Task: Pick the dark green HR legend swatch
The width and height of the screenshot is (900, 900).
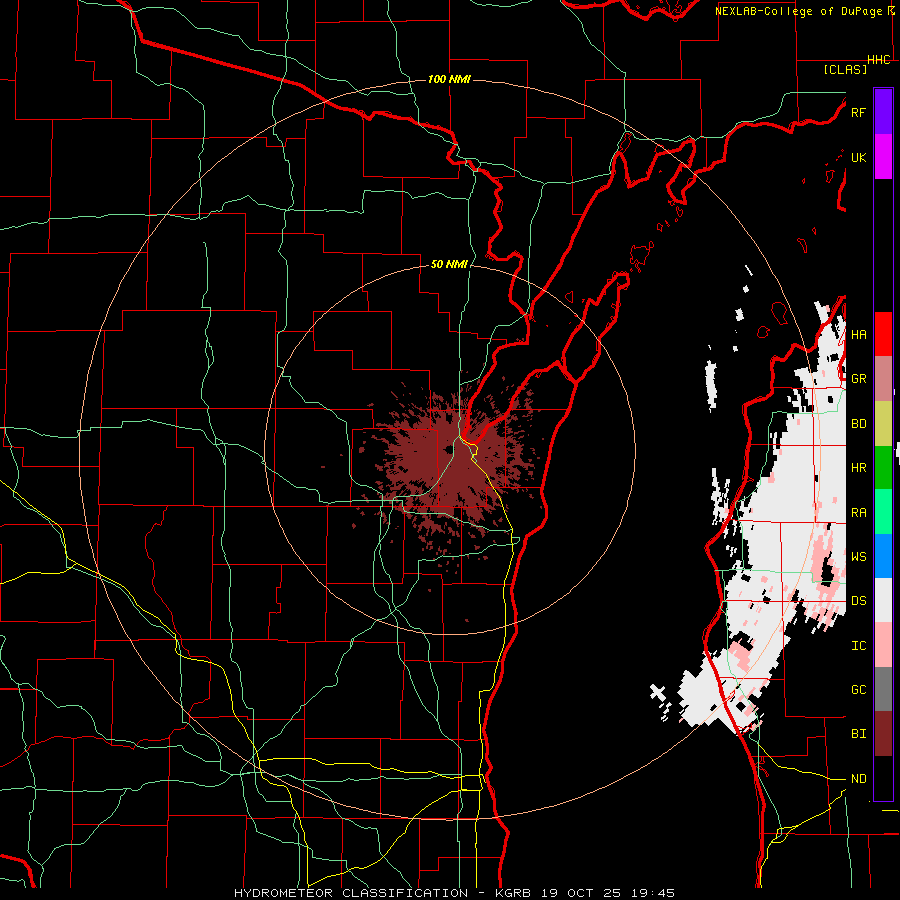Action: (883, 467)
